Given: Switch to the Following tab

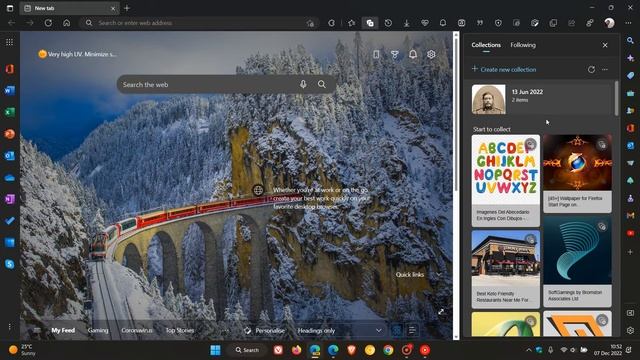Looking at the screenshot, I should coord(523,45).
